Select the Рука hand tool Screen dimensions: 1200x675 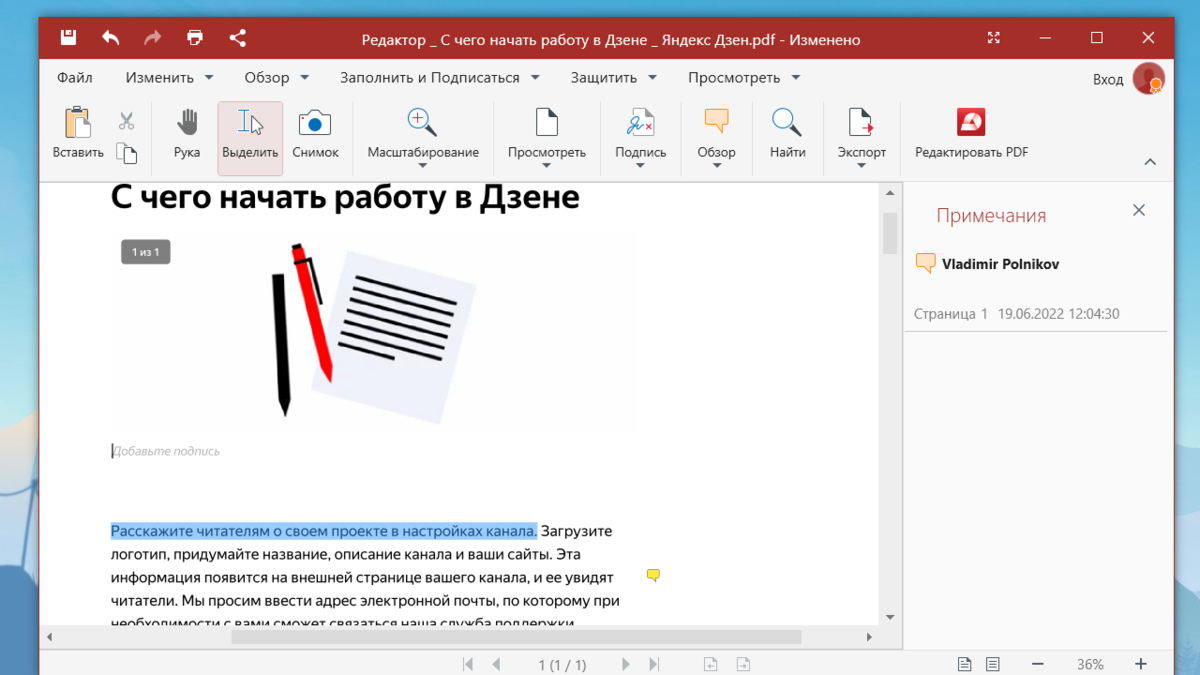click(187, 133)
